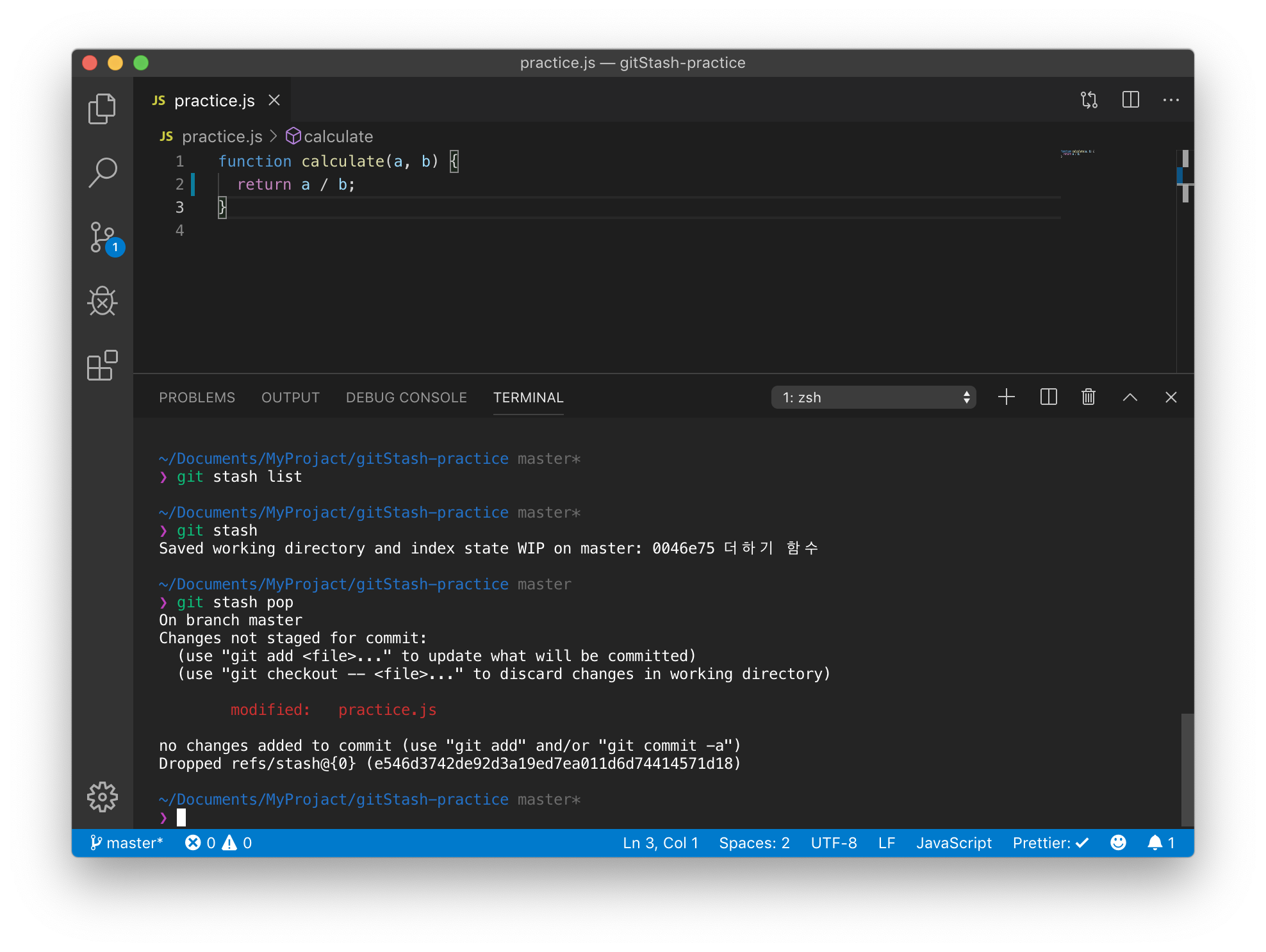The width and height of the screenshot is (1266, 952).
Task: Switch to the PROBLEMS tab
Action: [x=197, y=397]
